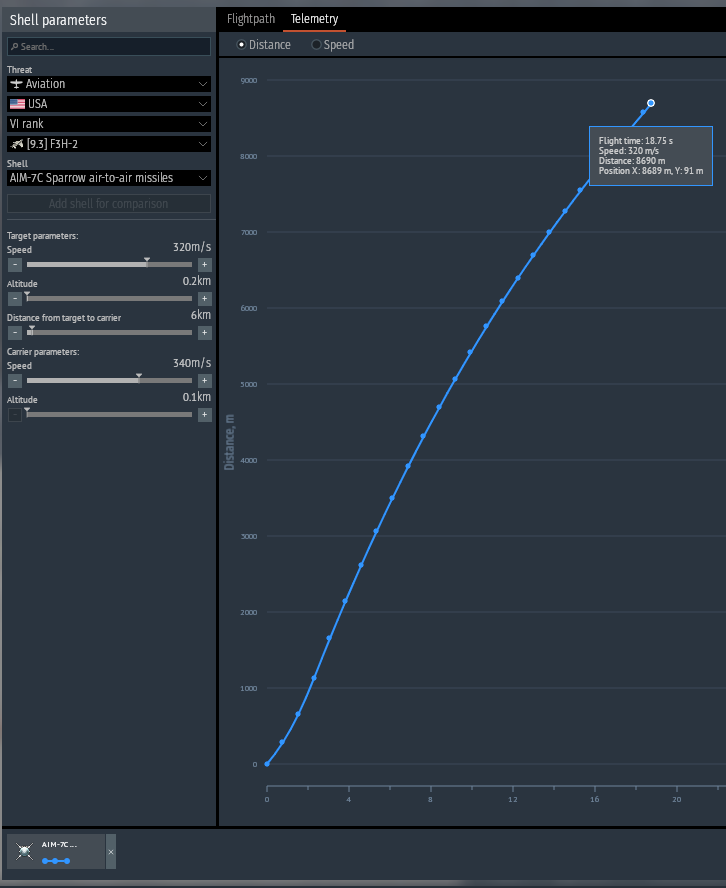Click the highlighted final data point on graph

pos(651,103)
